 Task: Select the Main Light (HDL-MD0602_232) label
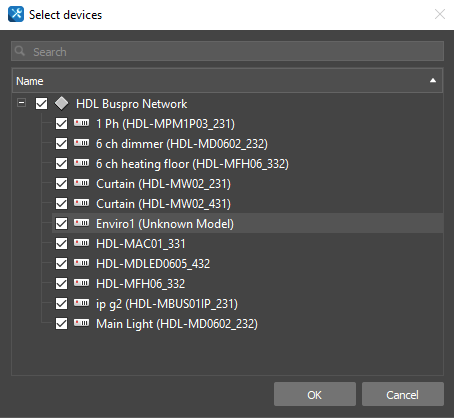pyautogui.click(x=177, y=324)
